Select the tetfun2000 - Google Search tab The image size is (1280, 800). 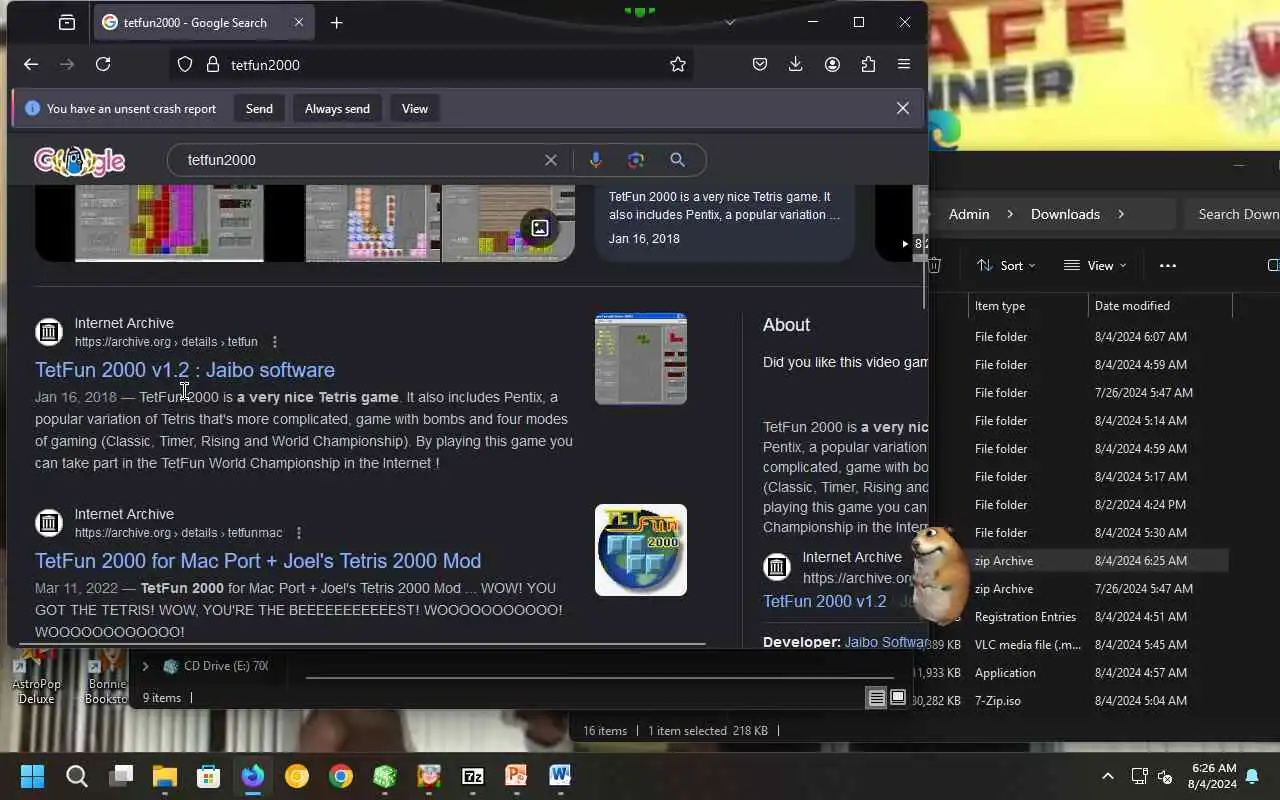[x=203, y=22]
